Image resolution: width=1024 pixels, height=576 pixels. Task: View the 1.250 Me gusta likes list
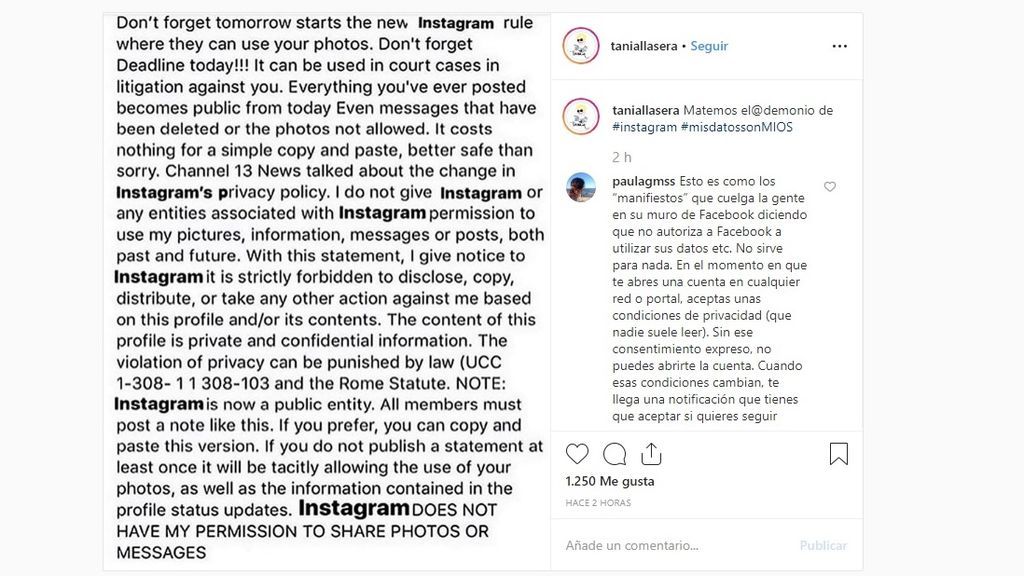[610, 481]
